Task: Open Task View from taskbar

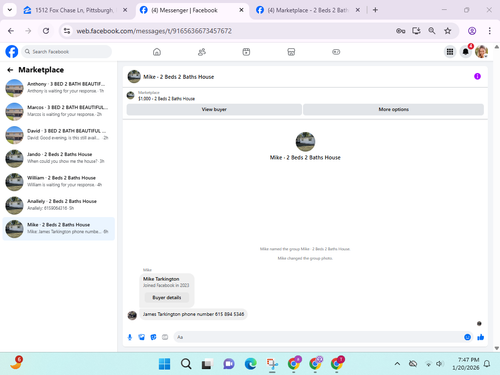Action: 207,364
